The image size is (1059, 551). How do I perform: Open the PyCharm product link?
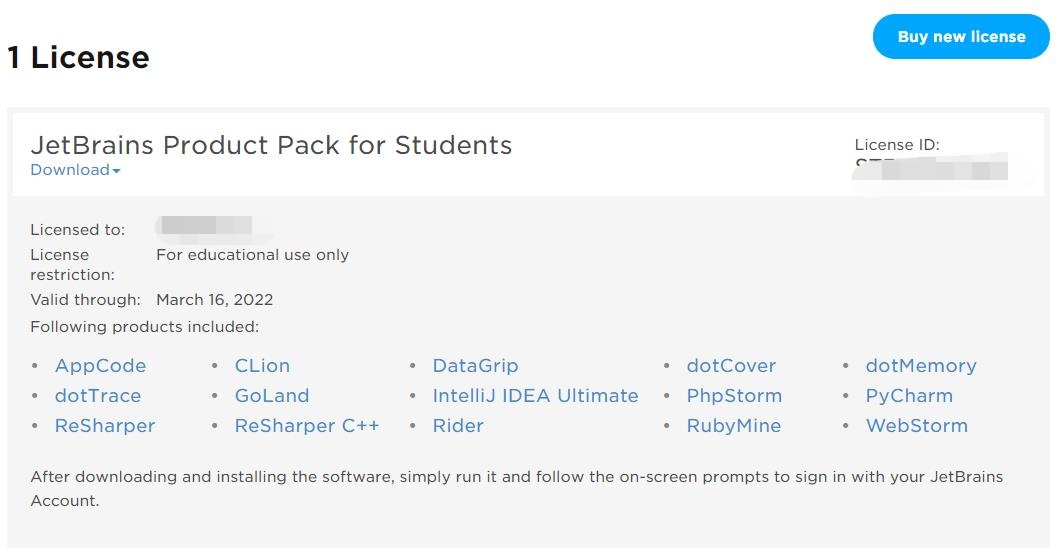[909, 396]
